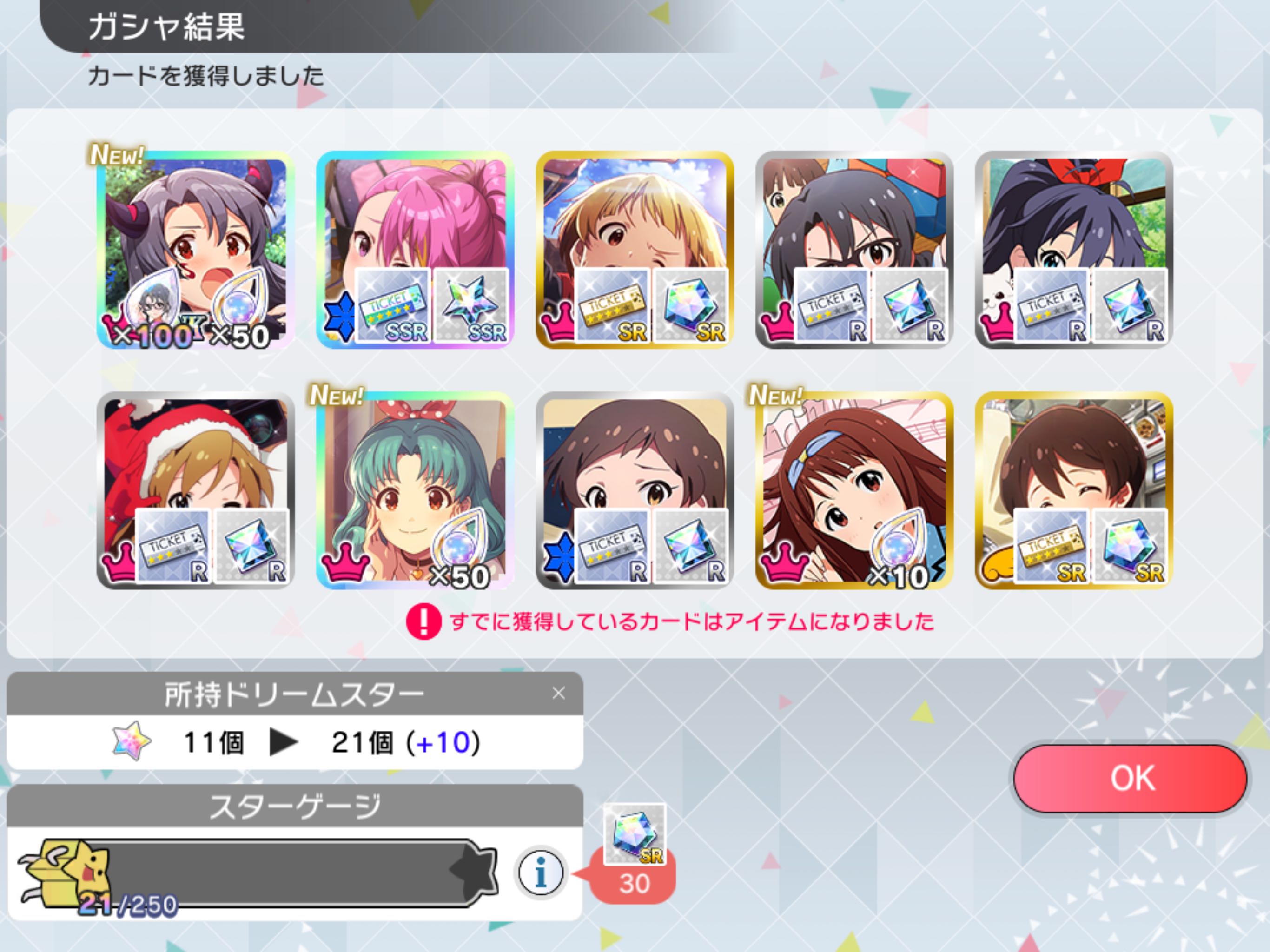
Task: Tap the gold SR ticket on blonde card
Action: click(x=613, y=305)
